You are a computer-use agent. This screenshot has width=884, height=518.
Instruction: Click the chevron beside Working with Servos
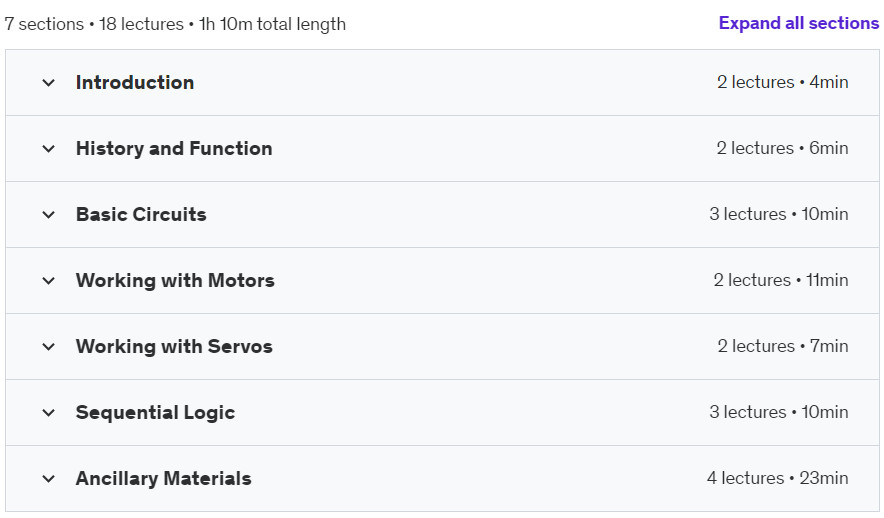(48, 347)
